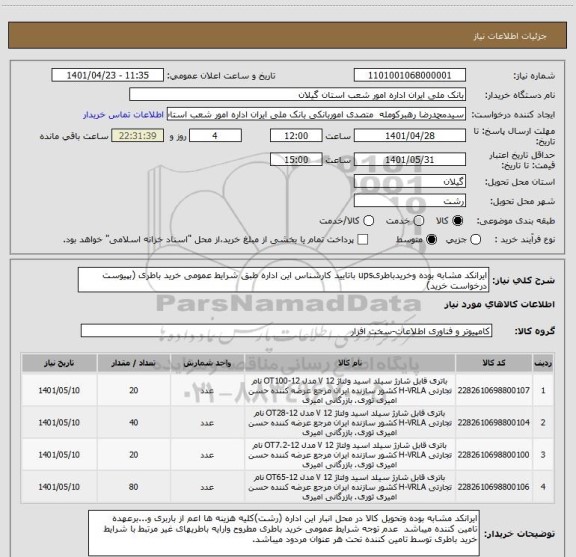Click product code 2282610698800104
Image resolution: width=576 pixels, height=557 pixels.
494,423
